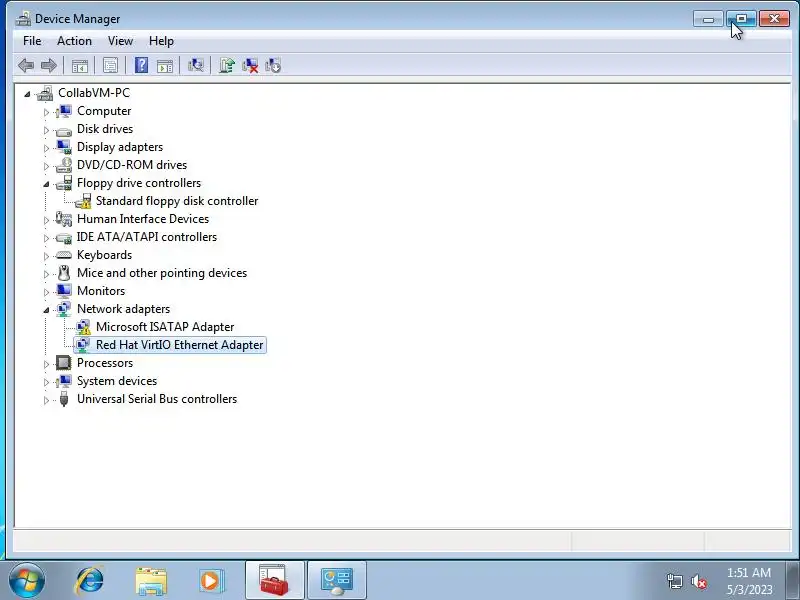The height and width of the screenshot is (600, 800).
Task: Open the Windows Start button
Action: 27,580
